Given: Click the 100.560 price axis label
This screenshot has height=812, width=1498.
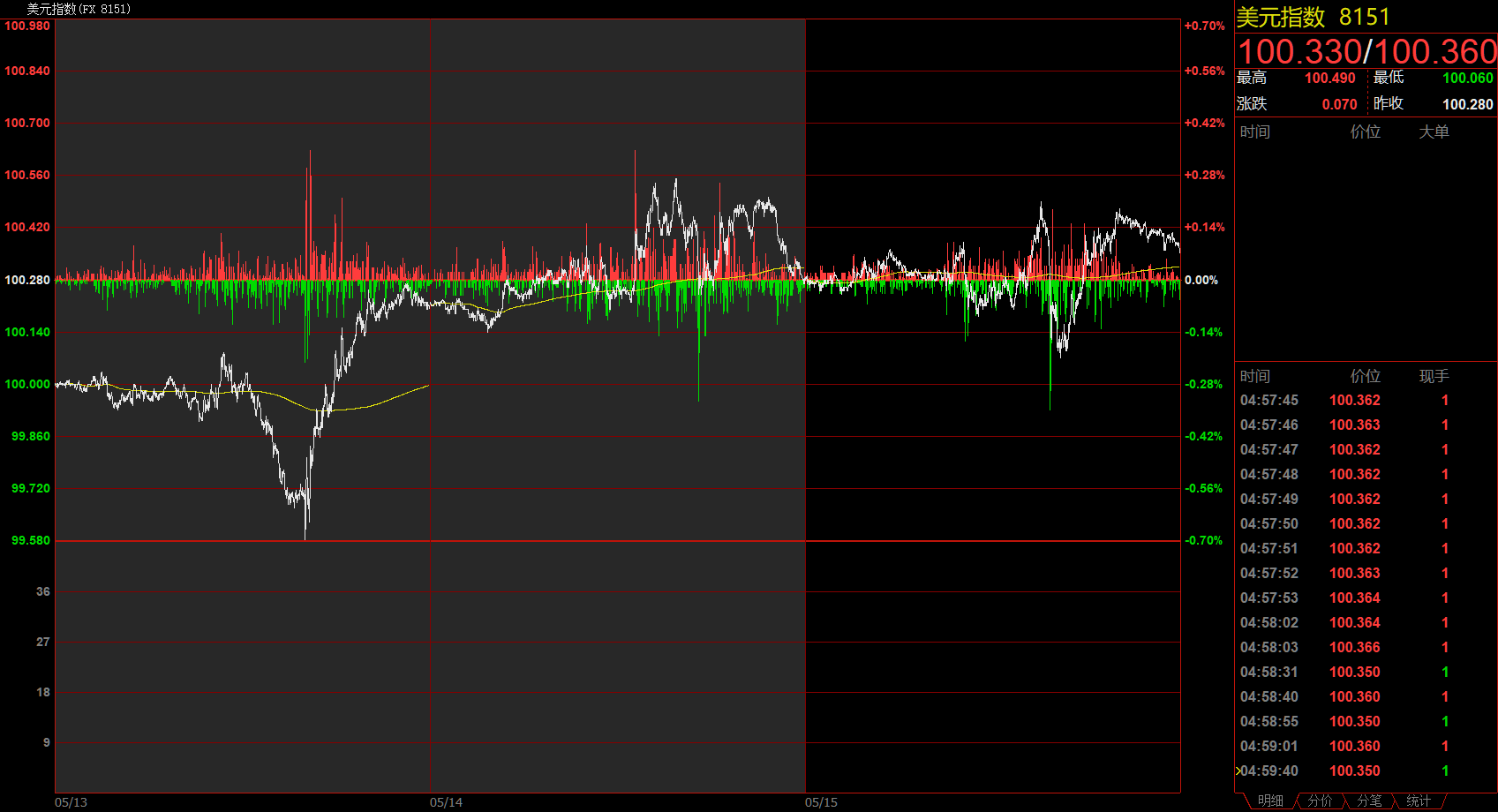Looking at the screenshot, I should point(27,175).
